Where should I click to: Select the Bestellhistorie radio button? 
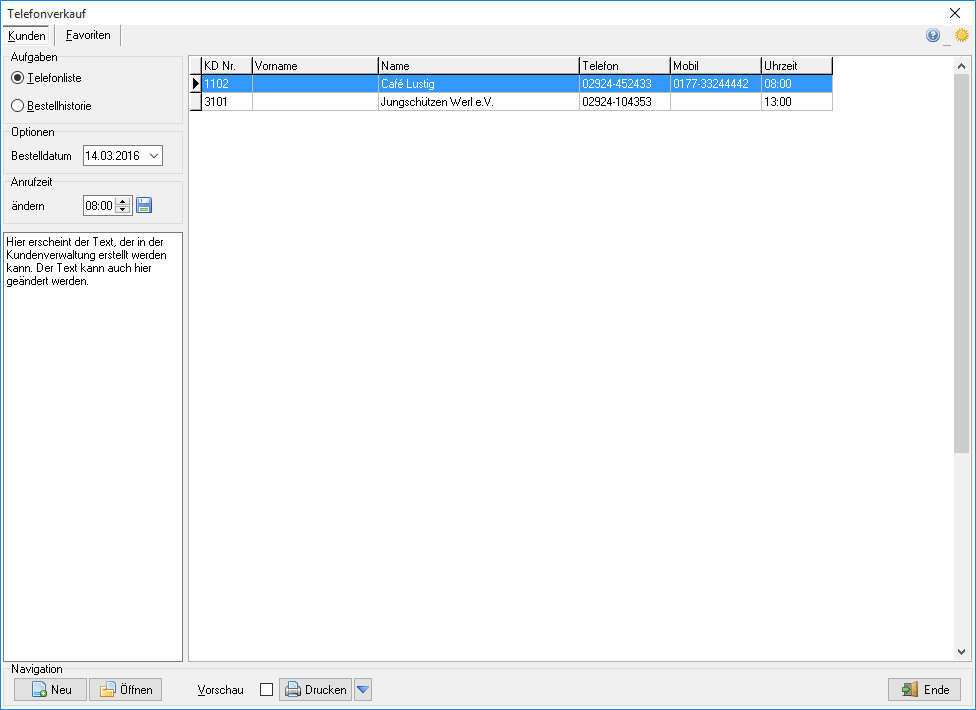pyautogui.click(x=17, y=106)
